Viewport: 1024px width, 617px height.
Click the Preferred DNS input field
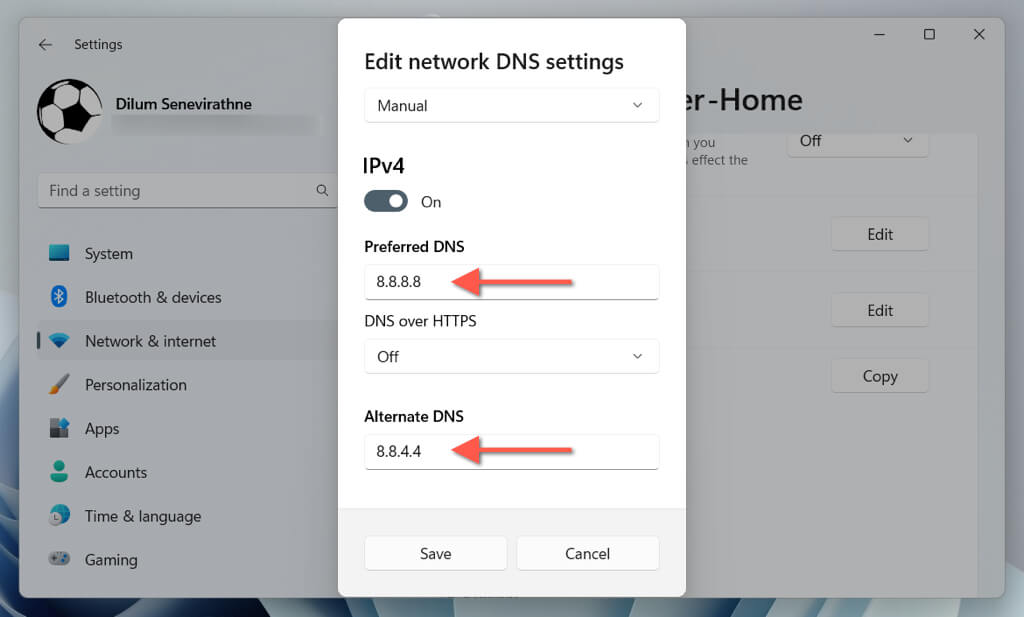coord(511,282)
